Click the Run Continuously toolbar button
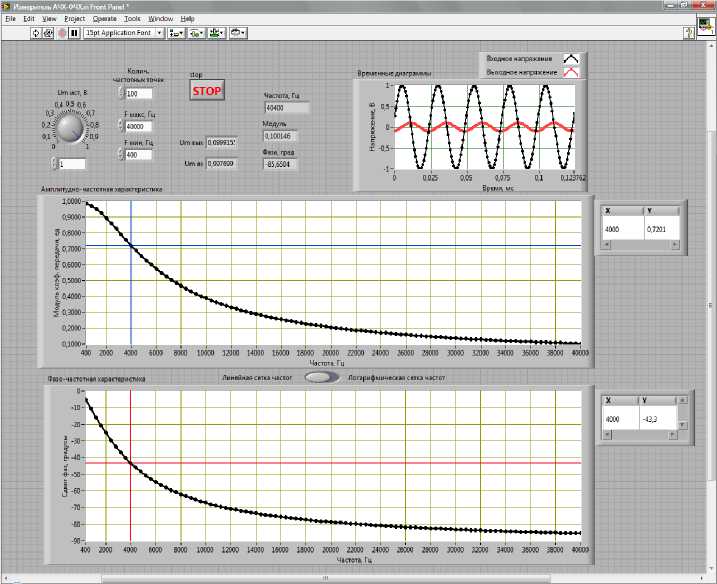 pos(48,33)
